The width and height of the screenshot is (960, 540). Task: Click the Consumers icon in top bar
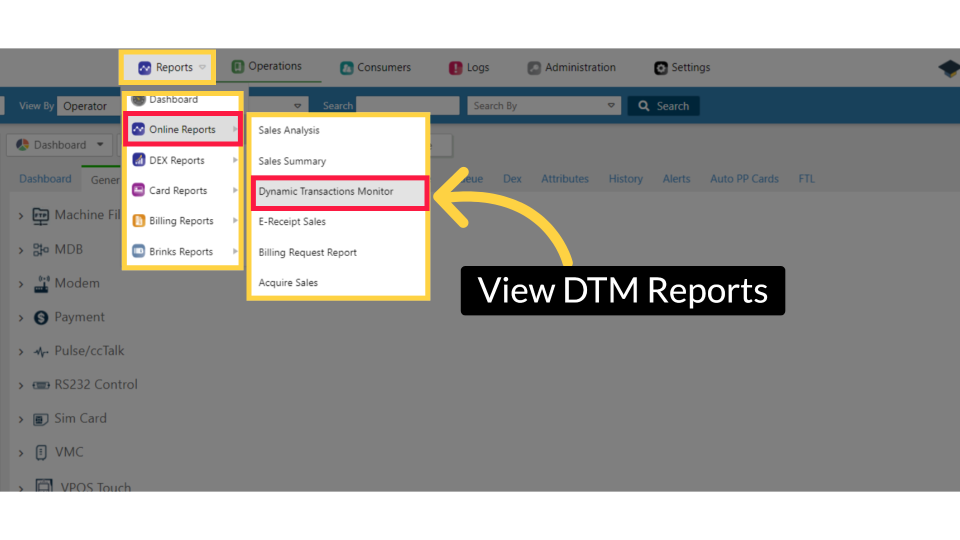pos(346,68)
